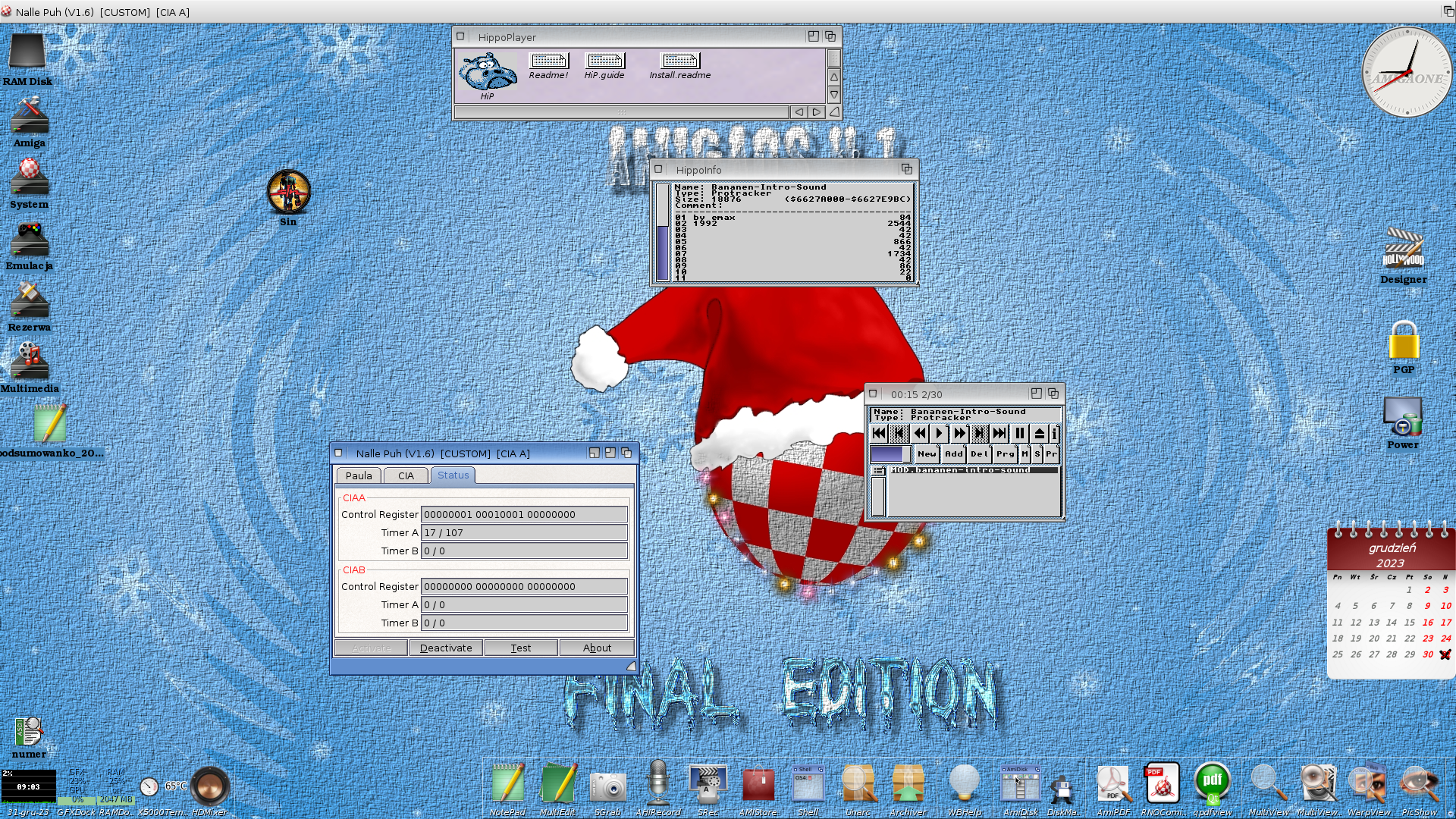Switch to the CIA tab in Nalle Puh
The width and height of the screenshot is (1456, 819).
click(406, 475)
